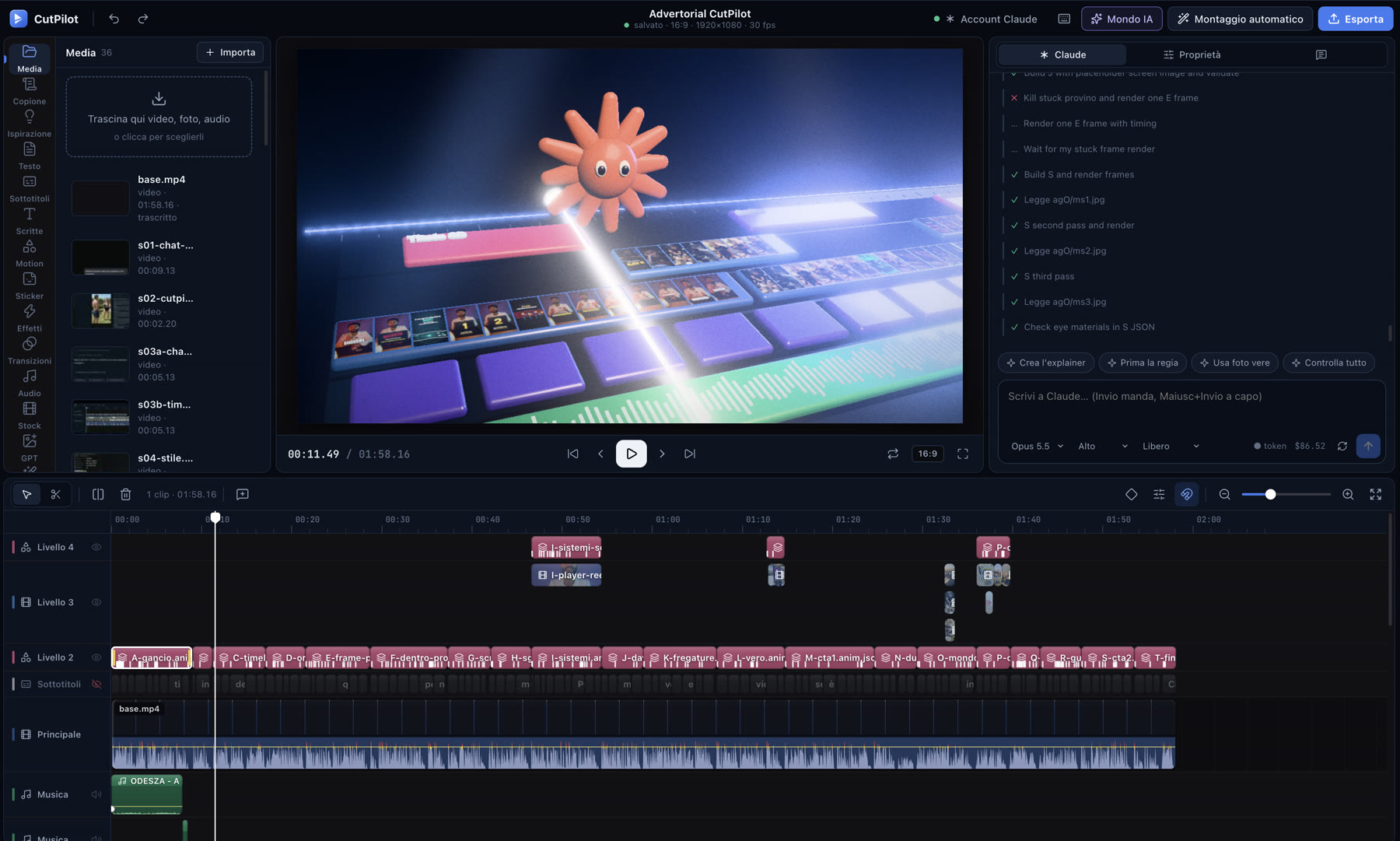Open Montaggio automatico
Screen dimensions: 1400x841
(1240, 19)
